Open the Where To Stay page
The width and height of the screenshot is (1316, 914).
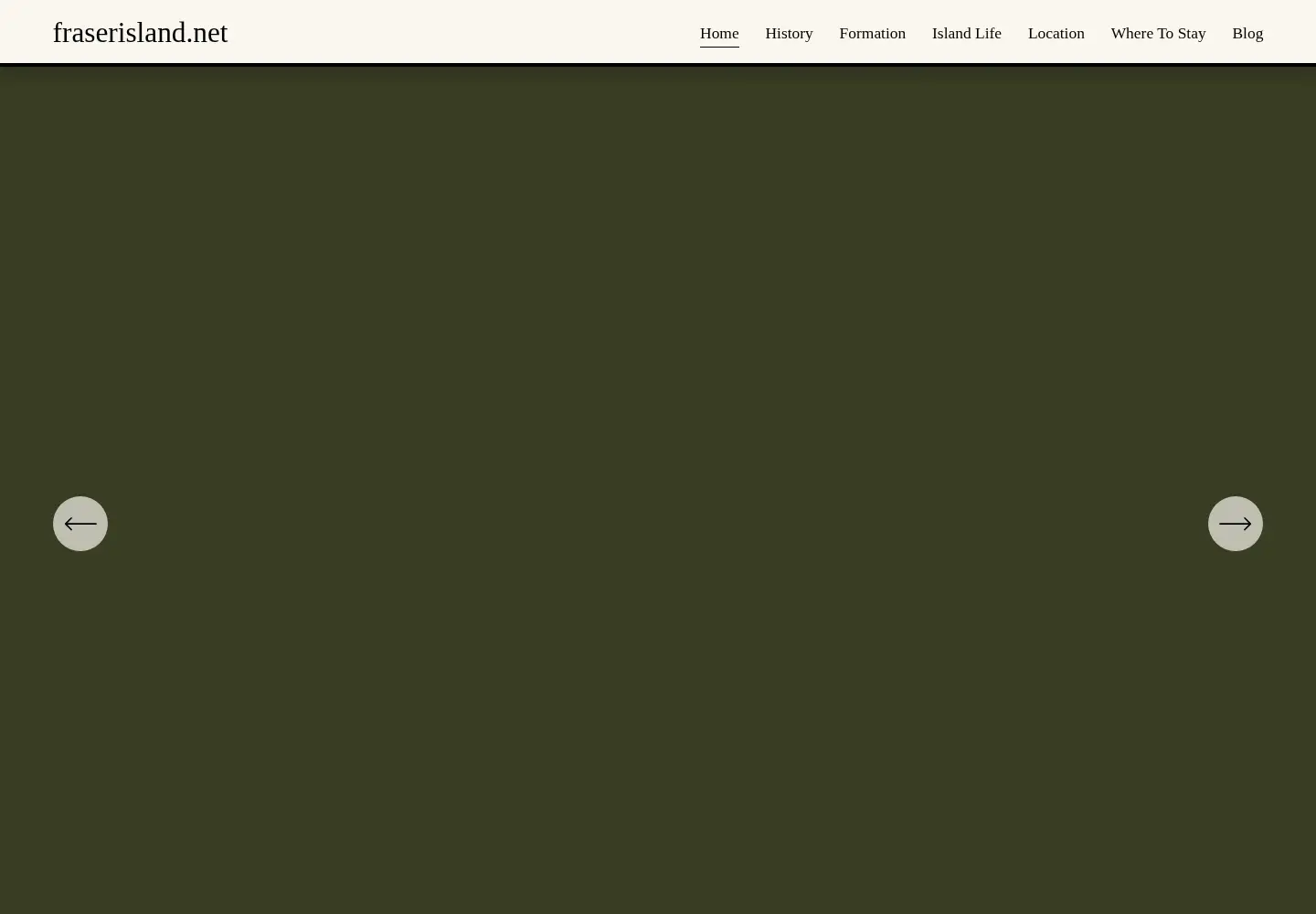point(1158,33)
